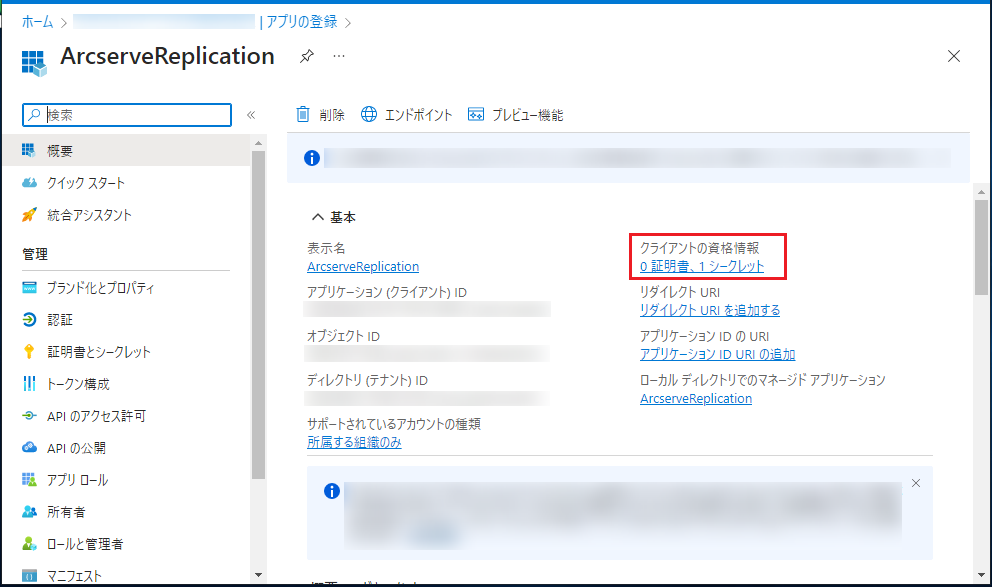Collapse the 基本 section chevron
This screenshot has height=587, width=992.
[x=317, y=217]
